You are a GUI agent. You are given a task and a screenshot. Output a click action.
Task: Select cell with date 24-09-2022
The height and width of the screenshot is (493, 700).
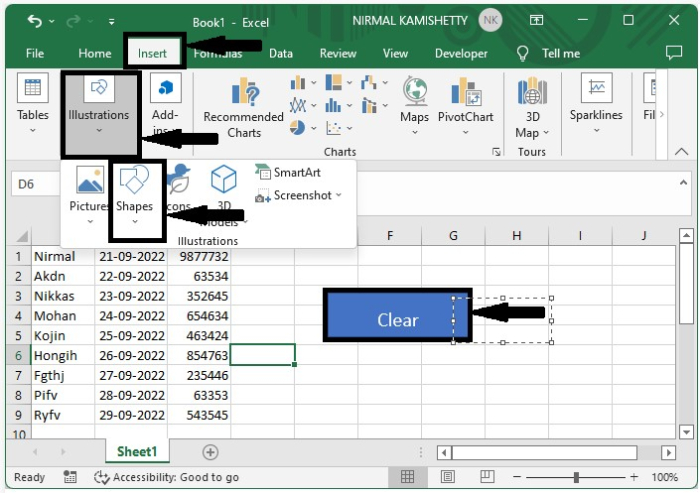(131, 316)
